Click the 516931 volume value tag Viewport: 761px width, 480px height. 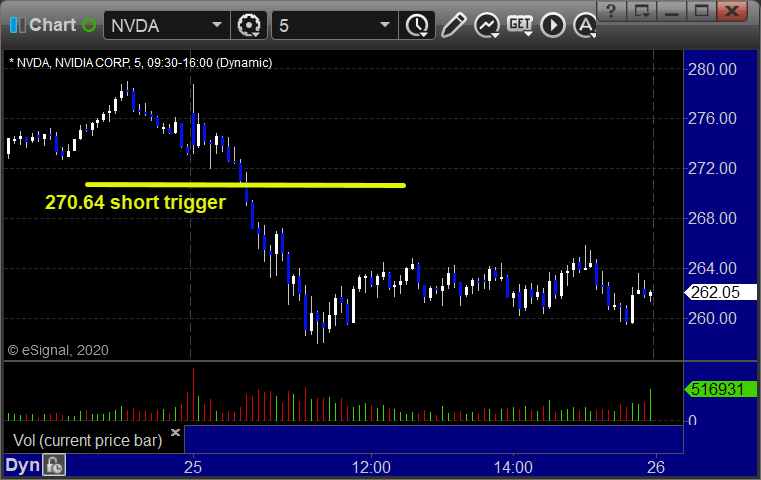coord(721,389)
